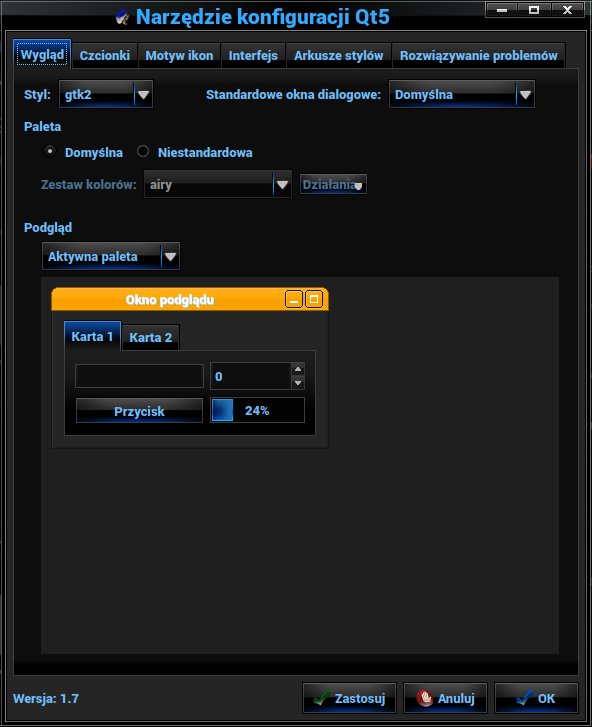Screen dimensions: 592x727
Task: Open the Rozwiązywanie problemów tab
Action: pos(478,56)
